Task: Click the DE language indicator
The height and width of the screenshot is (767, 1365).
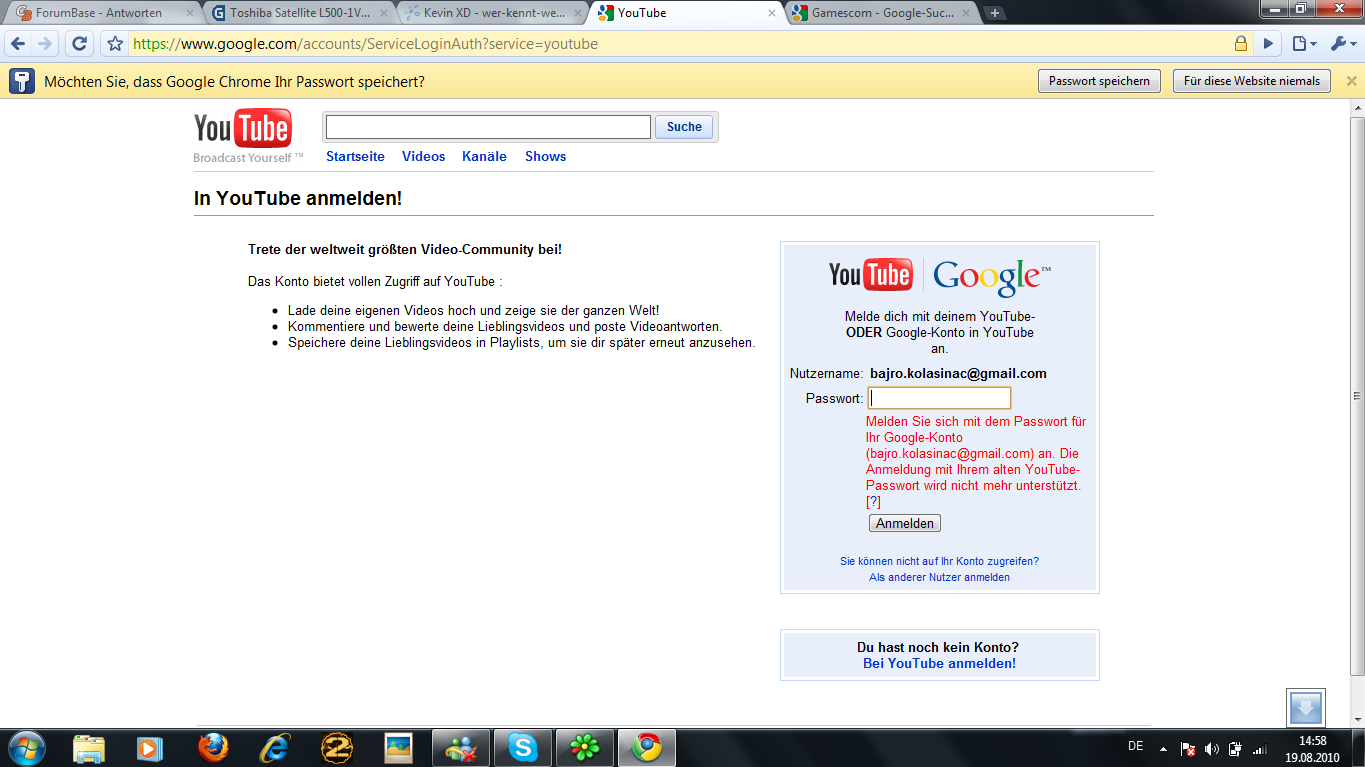Action: [1135, 746]
